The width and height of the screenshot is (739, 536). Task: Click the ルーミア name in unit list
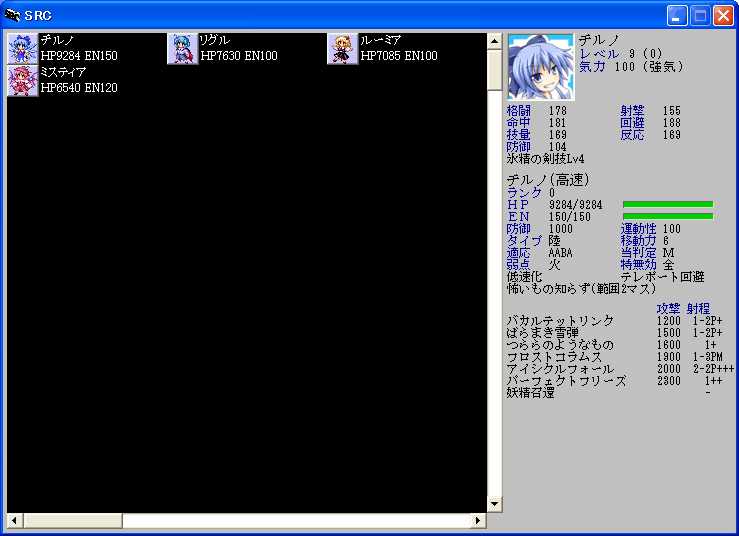tap(380, 40)
